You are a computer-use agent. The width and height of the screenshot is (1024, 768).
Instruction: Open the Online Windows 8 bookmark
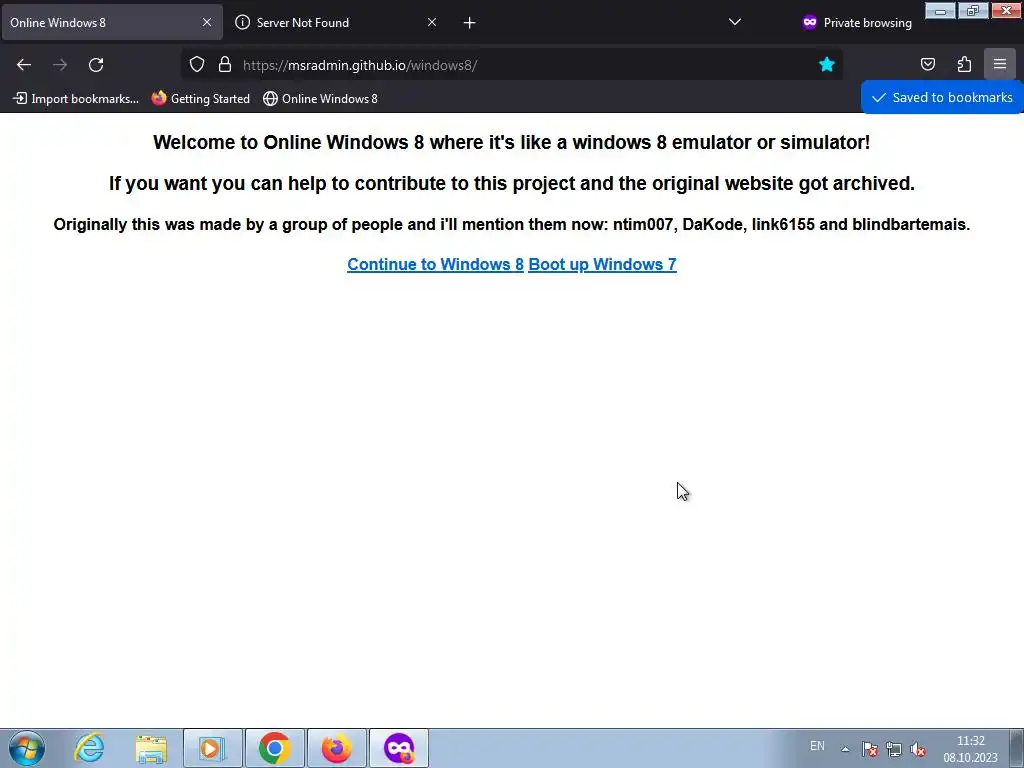(320, 99)
